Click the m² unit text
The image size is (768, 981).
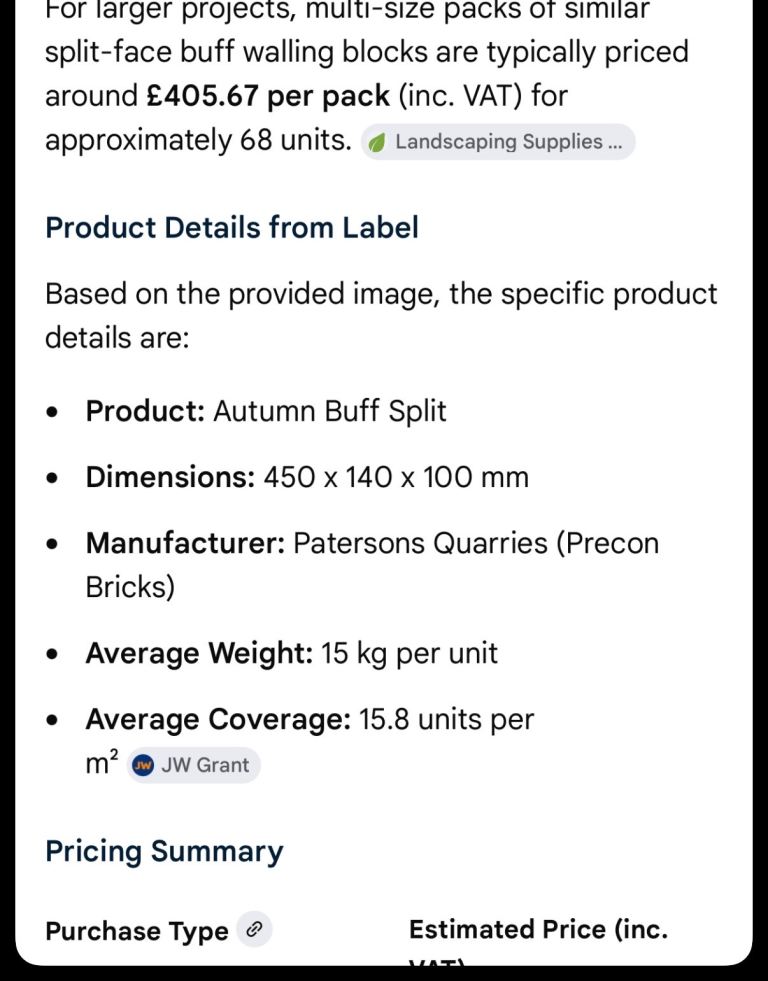[101, 765]
